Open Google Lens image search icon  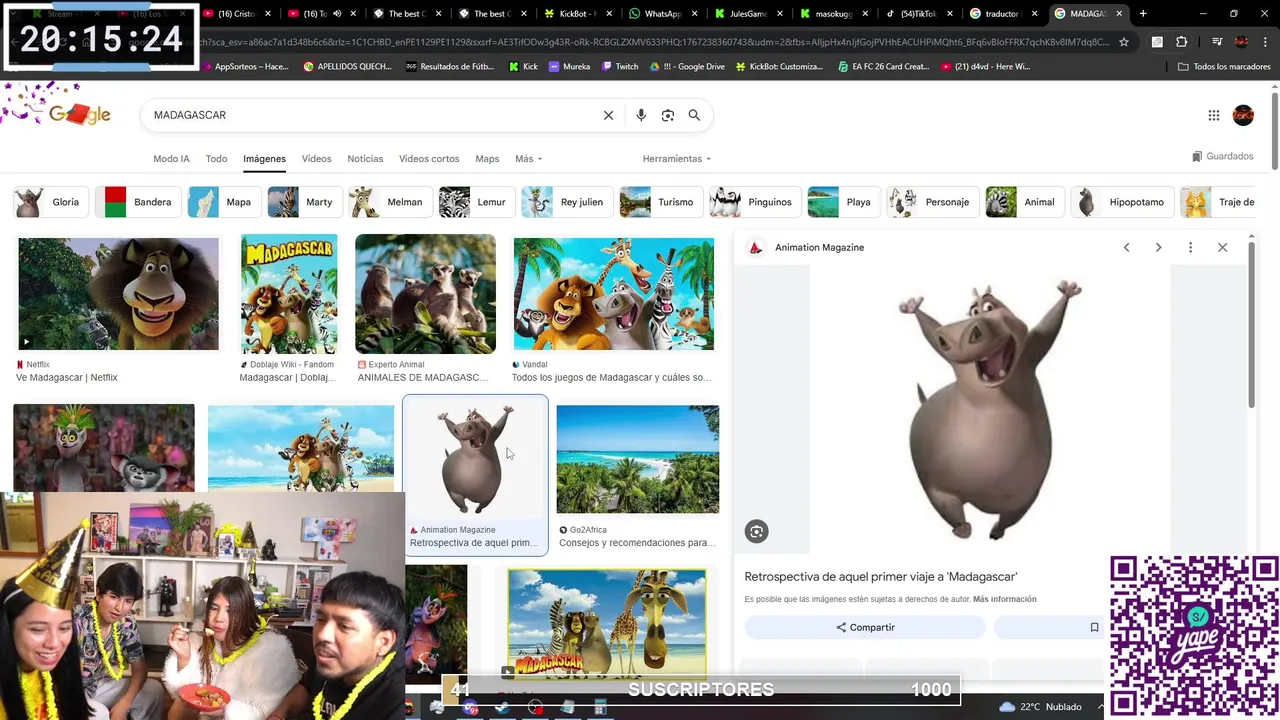point(668,115)
